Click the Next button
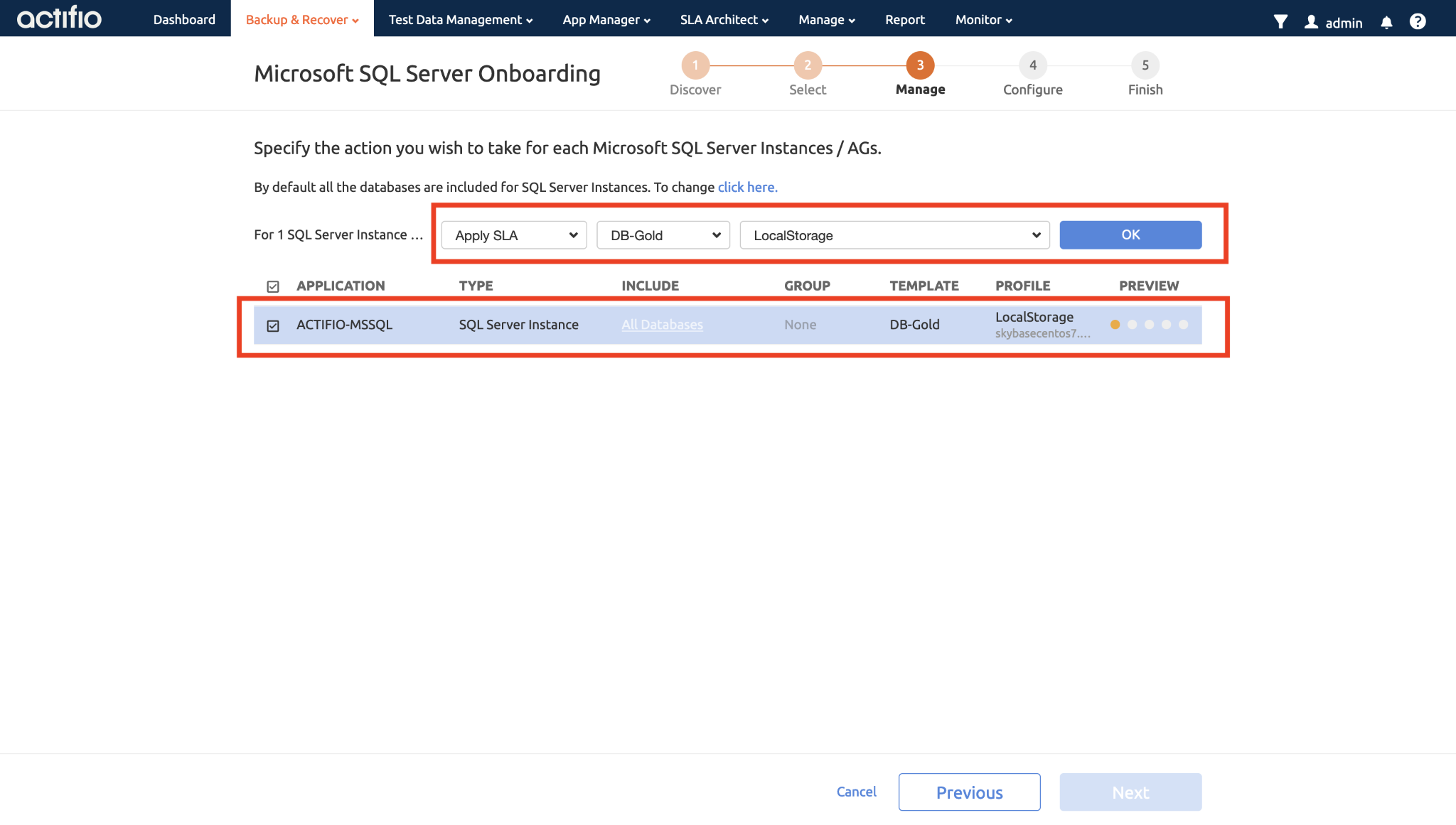The width and height of the screenshot is (1456, 825). tap(1130, 792)
